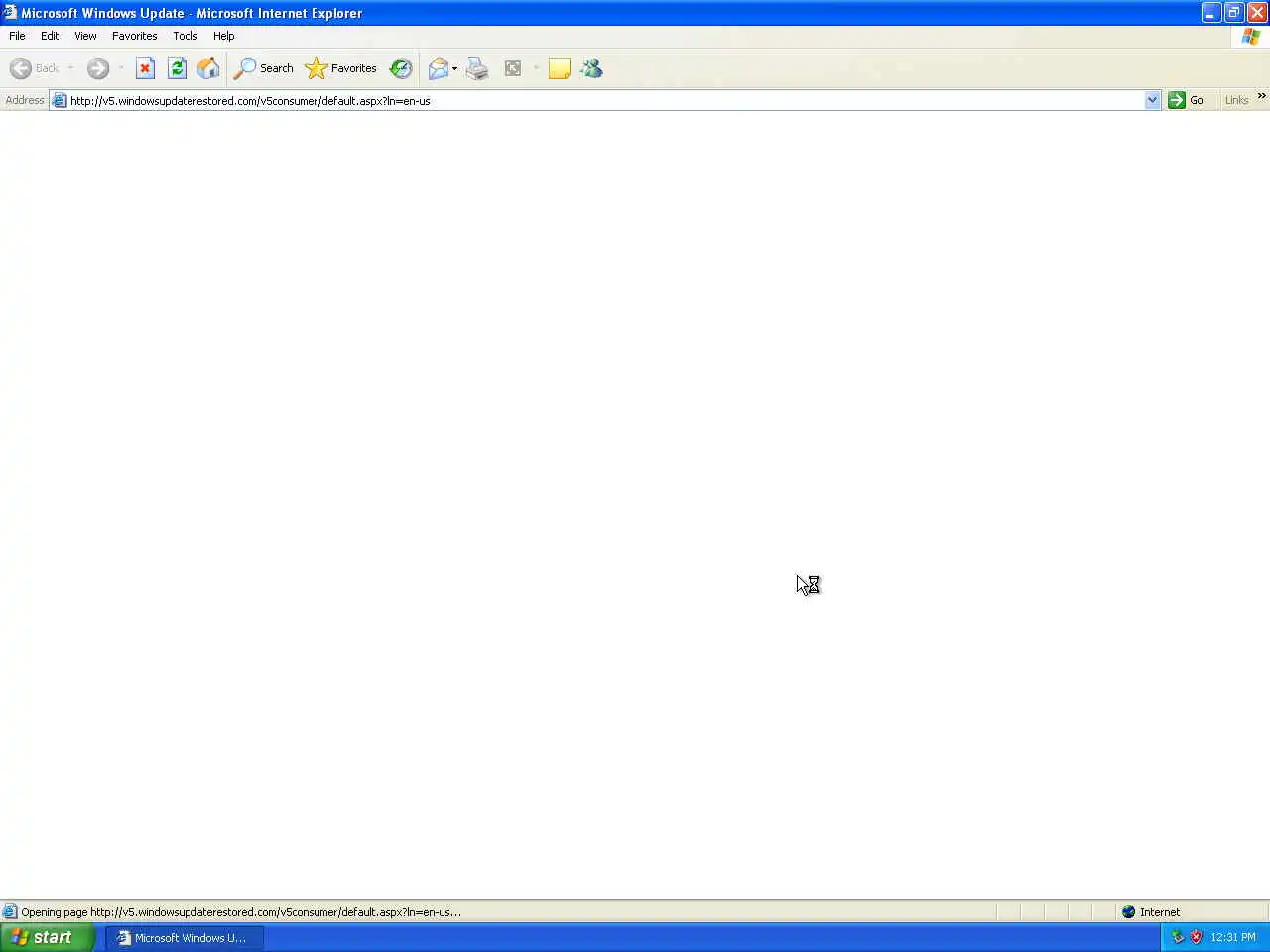Open the Edit menu
This screenshot has height=952, width=1270.
(50, 36)
